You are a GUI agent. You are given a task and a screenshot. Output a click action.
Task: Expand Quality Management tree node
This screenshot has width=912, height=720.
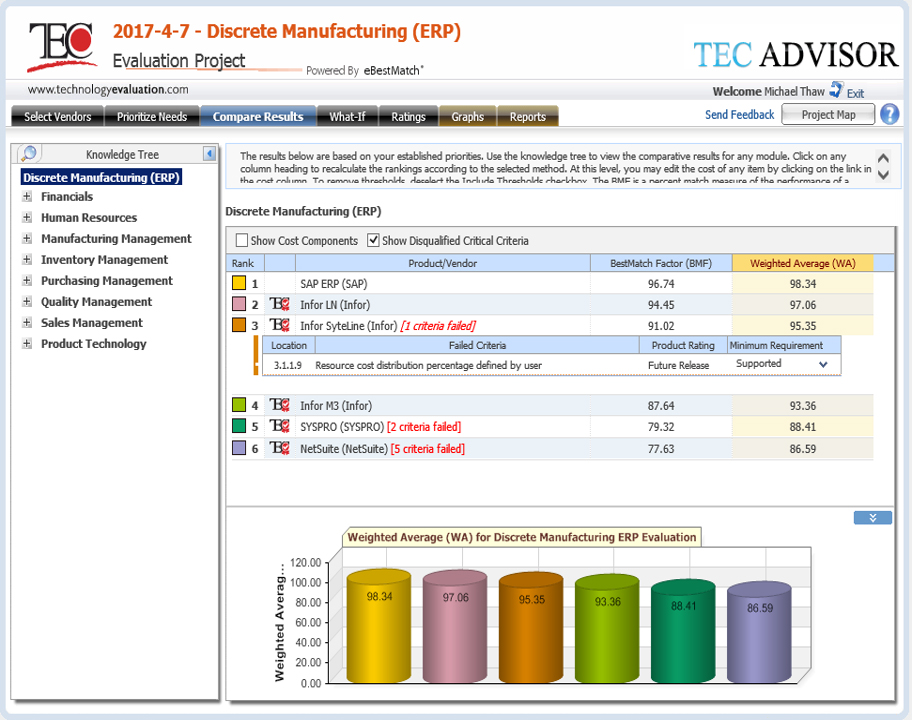tap(27, 301)
